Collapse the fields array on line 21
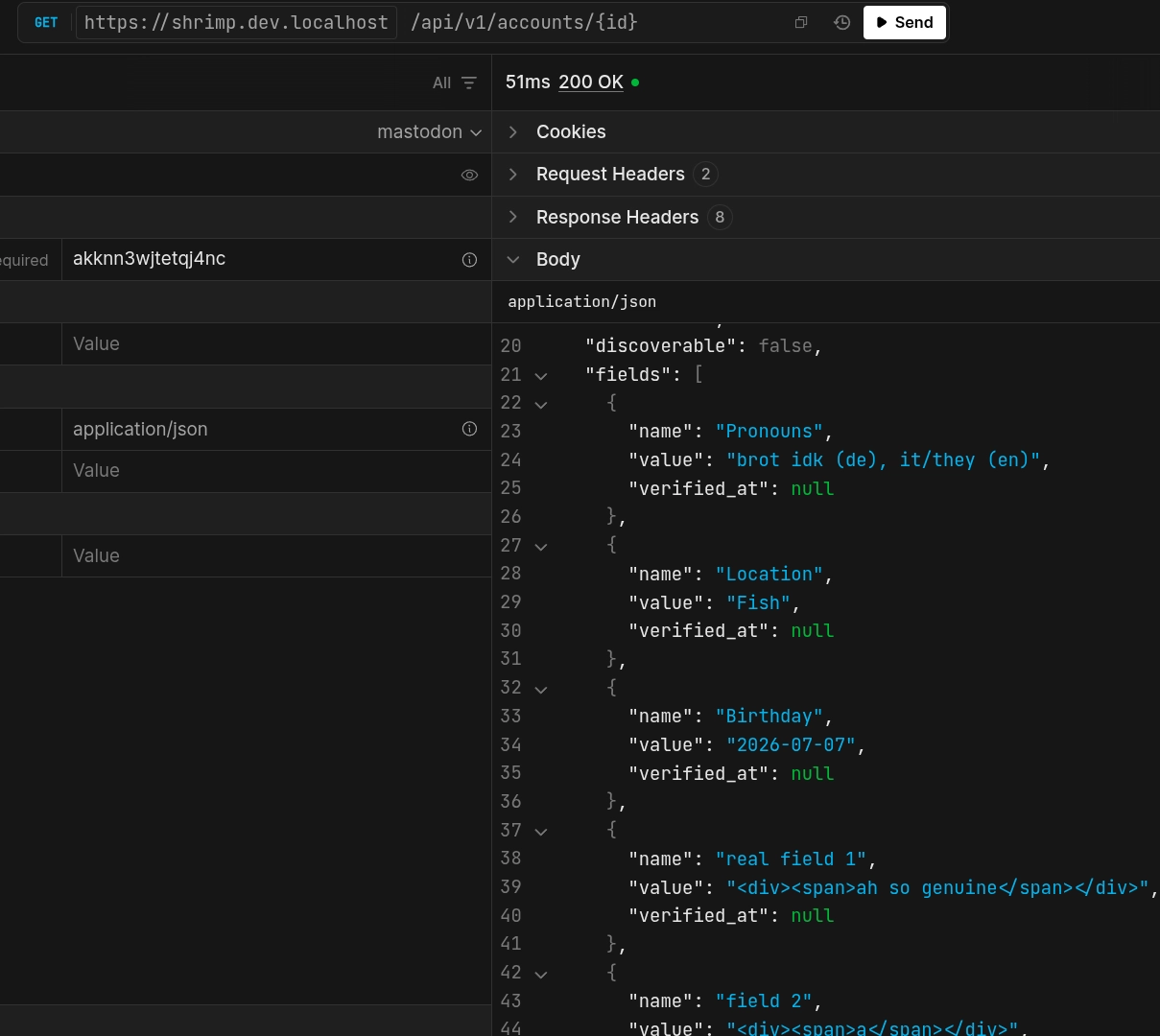The image size is (1160, 1036). click(541, 376)
